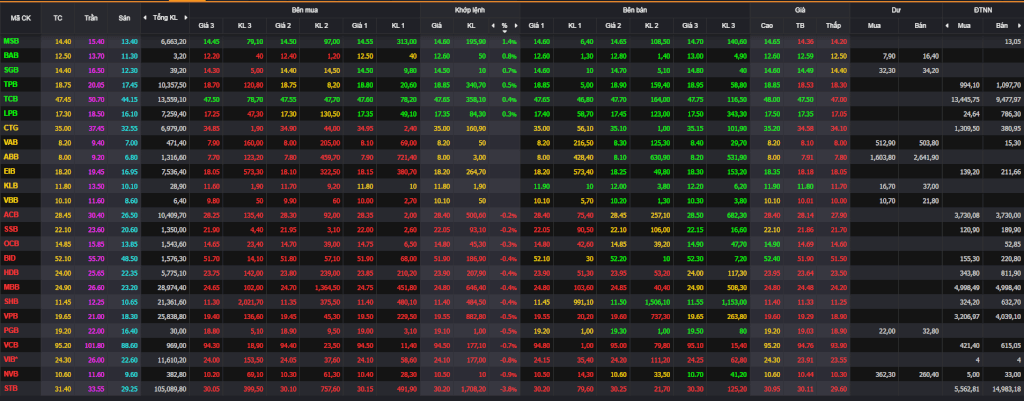1024x401 pixels.
Task: Click SHB buy volume 2,021,70
Action: click(x=249, y=302)
